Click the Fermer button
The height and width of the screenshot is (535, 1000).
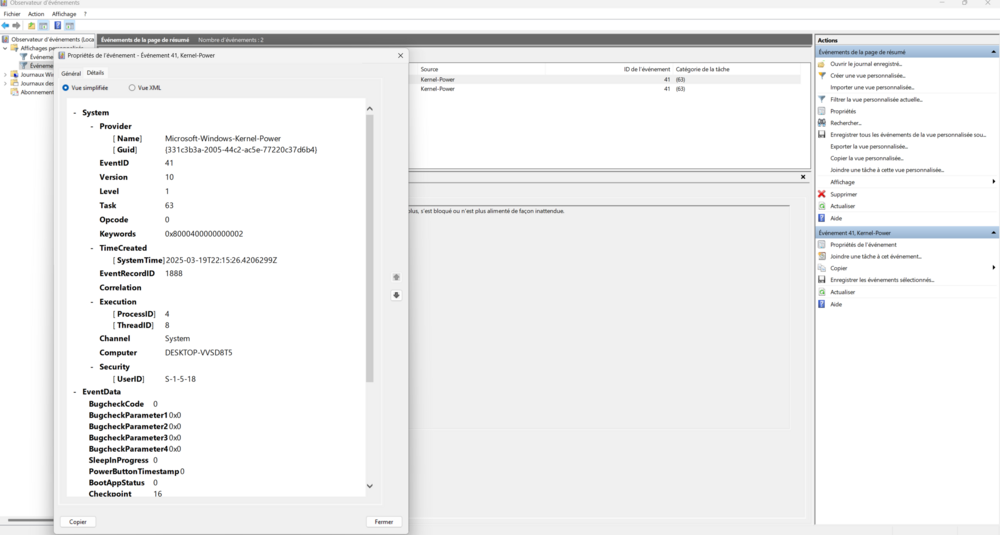[384, 522]
